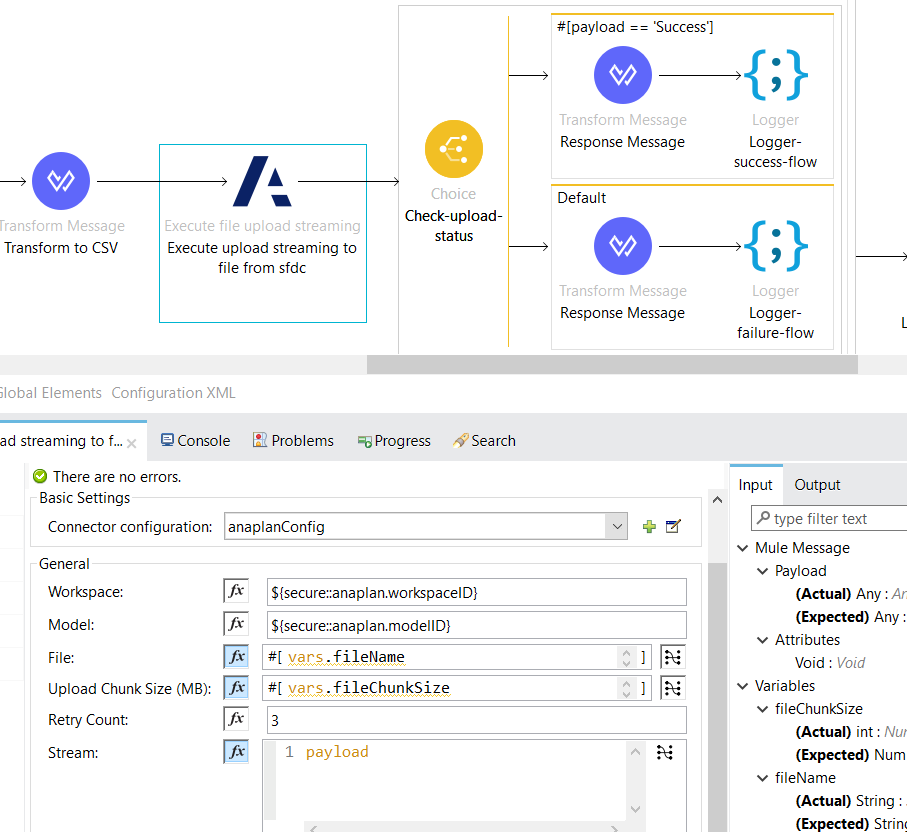907x832 pixels.
Task: Switch to the Console tab
Action: click(196, 441)
